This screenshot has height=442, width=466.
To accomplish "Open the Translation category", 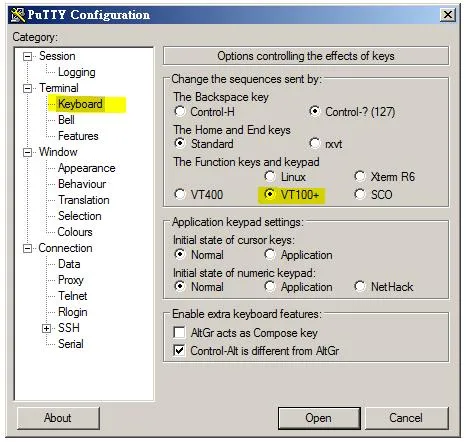I will pyautogui.click(x=84, y=200).
